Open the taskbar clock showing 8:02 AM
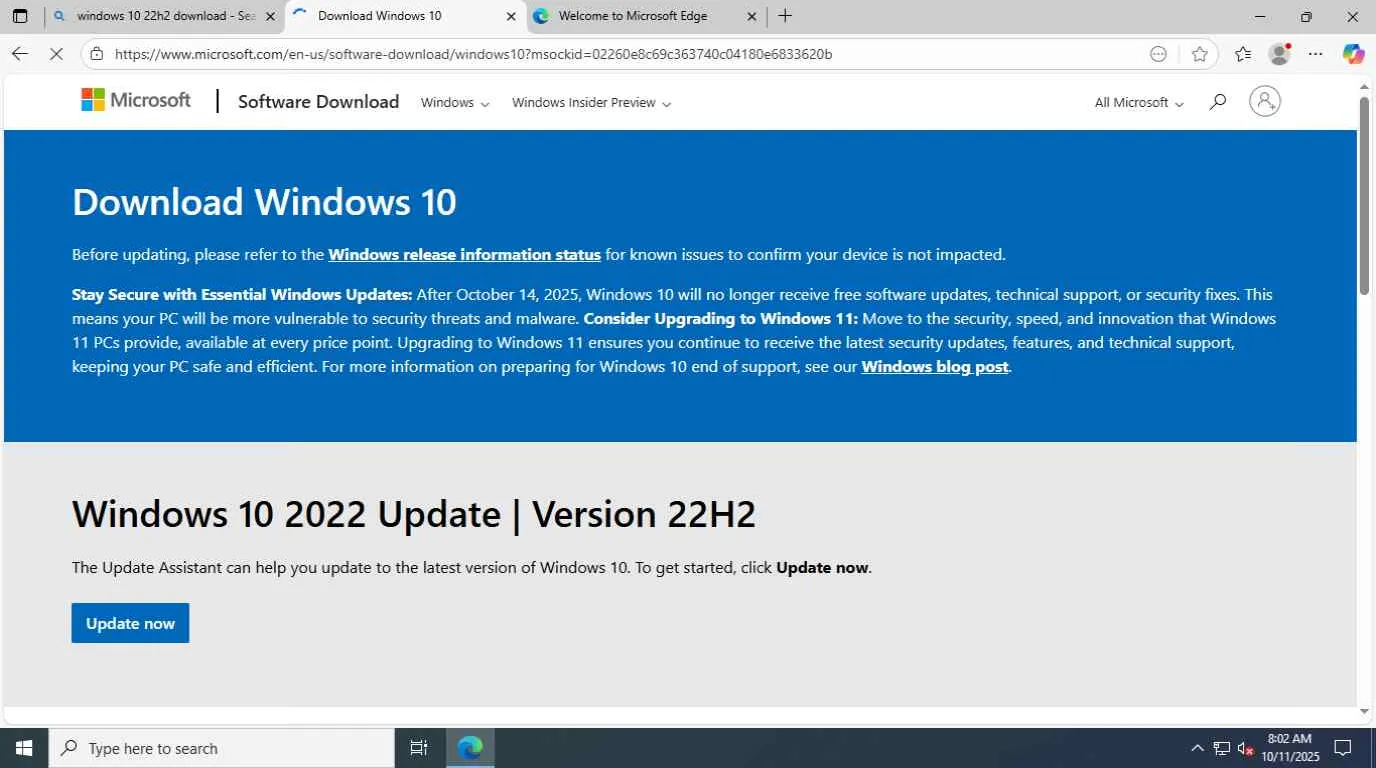The width and height of the screenshot is (1376, 768). [x=1292, y=748]
